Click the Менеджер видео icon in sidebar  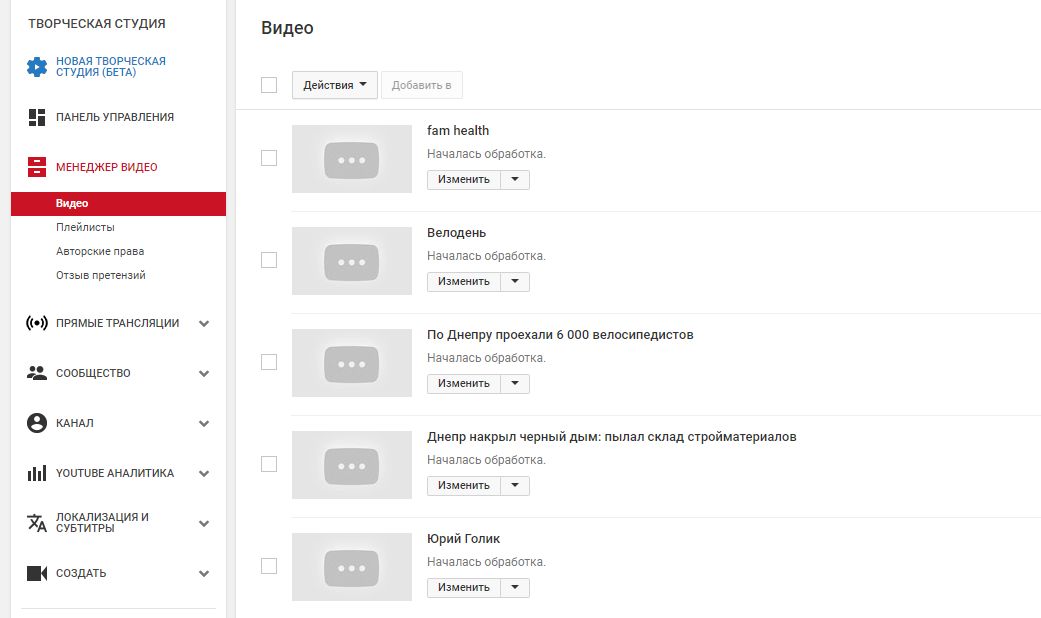(x=37, y=167)
